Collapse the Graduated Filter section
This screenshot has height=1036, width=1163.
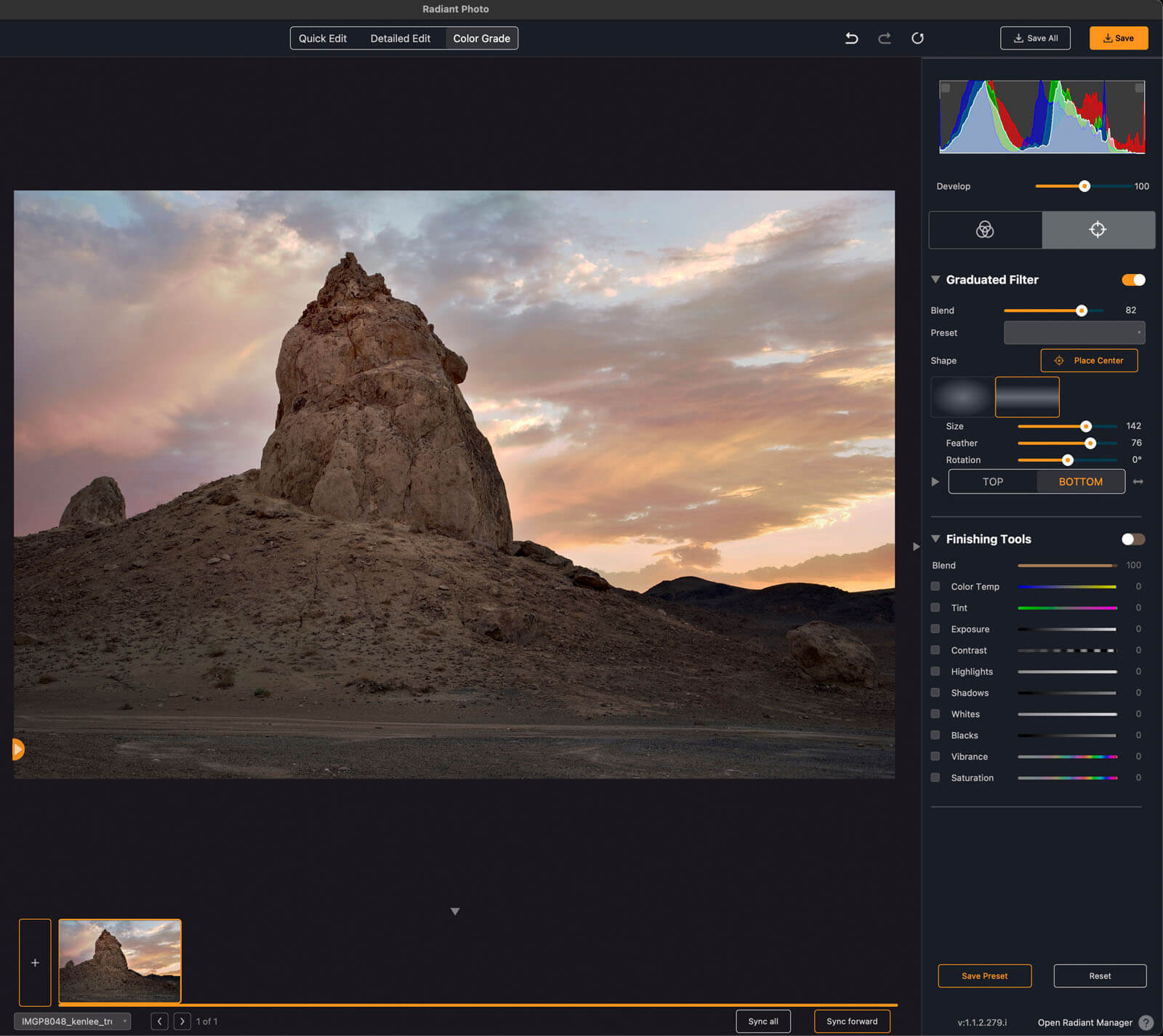pos(935,280)
